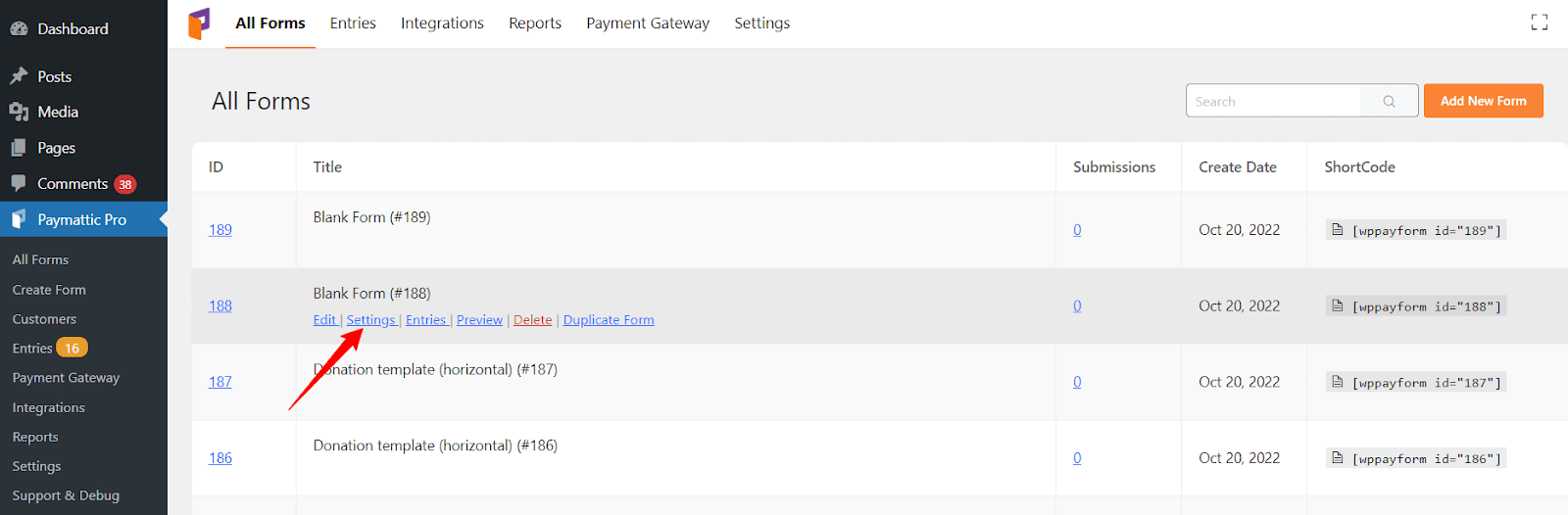Screen dimensions: 1568x515
Task: Click the Submissions column header
Action: [1114, 167]
